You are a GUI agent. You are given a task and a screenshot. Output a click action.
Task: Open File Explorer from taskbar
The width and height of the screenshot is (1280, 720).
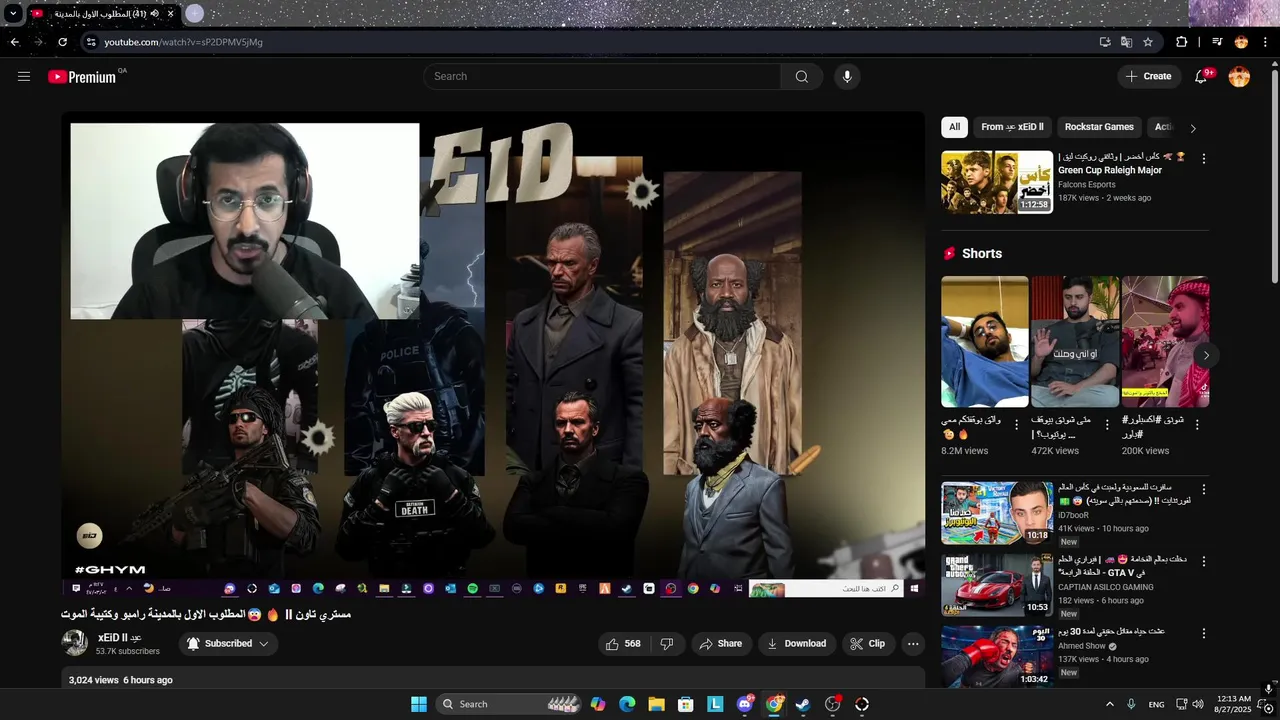tap(656, 704)
